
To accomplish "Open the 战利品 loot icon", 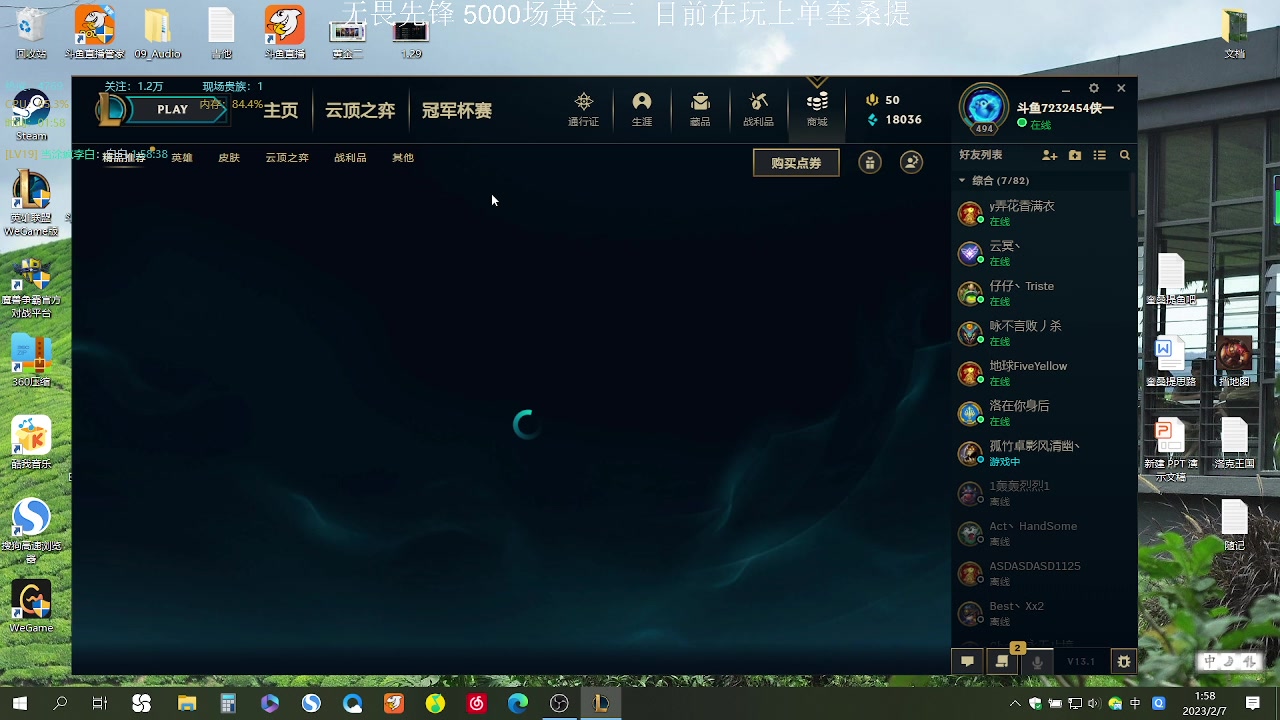I will click(x=758, y=109).
